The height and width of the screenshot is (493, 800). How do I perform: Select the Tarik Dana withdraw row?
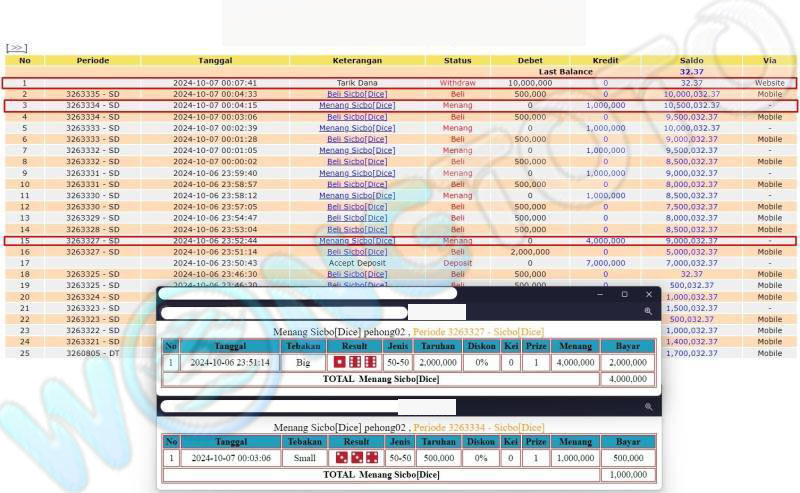pyautogui.click(x=357, y=83)
